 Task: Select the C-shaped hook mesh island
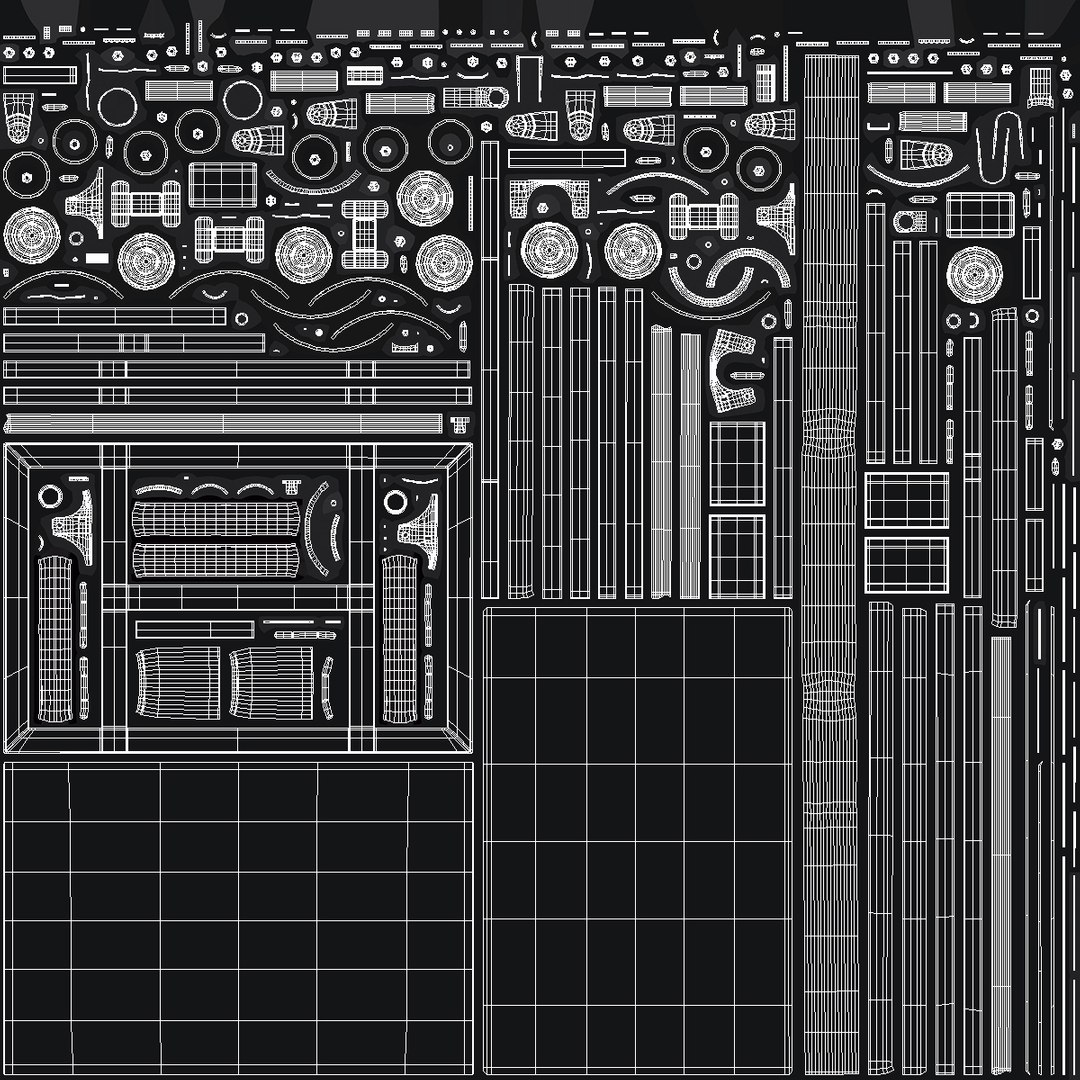click(x=733, y=371)
